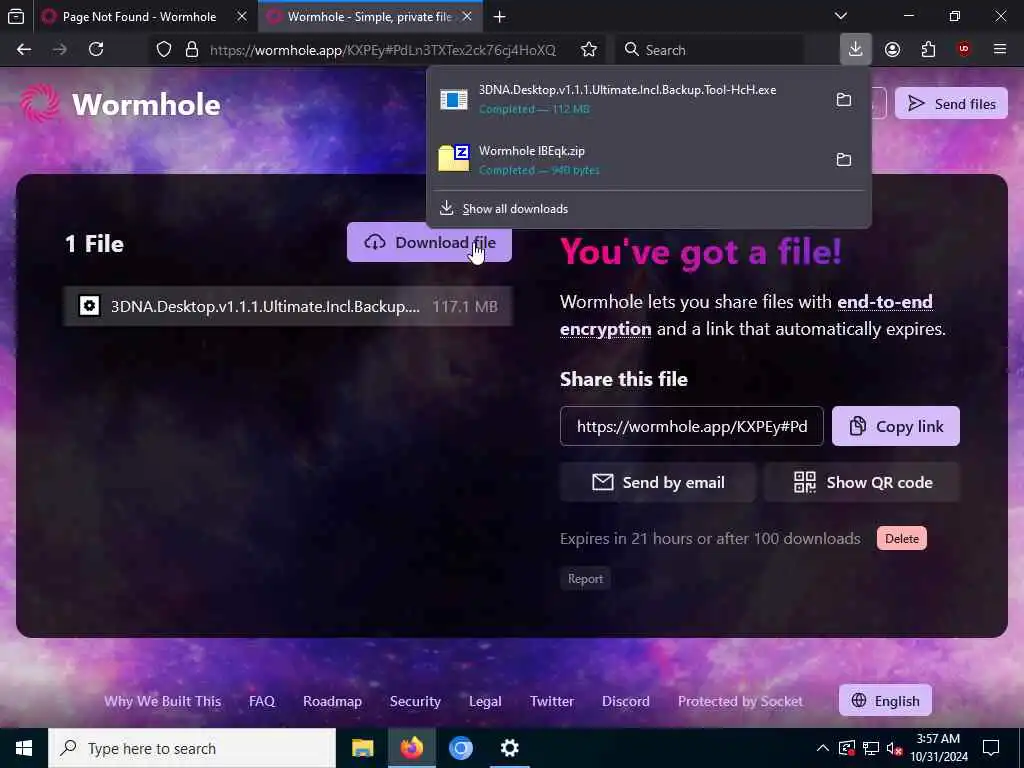The height and width of the screenshot is (768, 1024).
Task: Bookmark this page with the star
Action: 588,50
